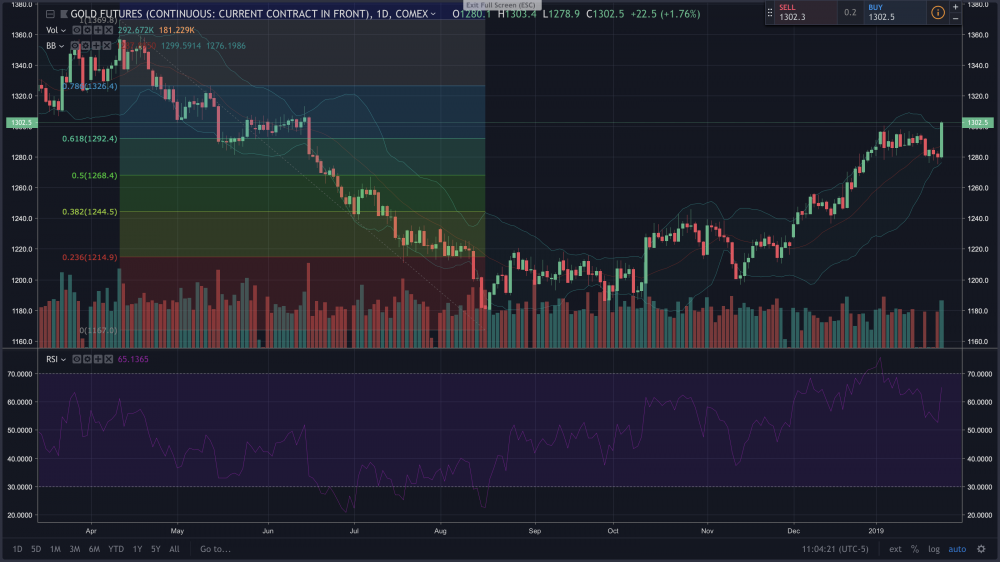Toggle the log scale option
This screenshot has width=1000, height=562.
pyautogui.click(x=933, y=549)
